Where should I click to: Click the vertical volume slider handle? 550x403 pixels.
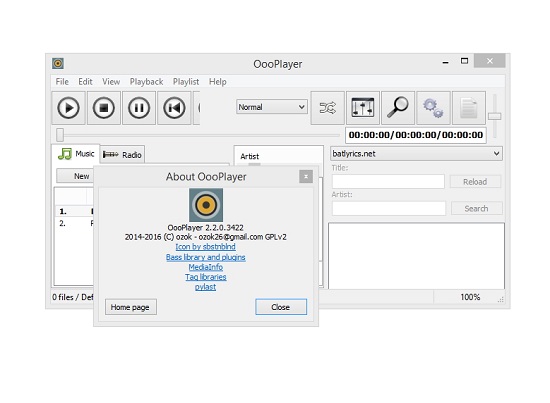pos(495,116)
